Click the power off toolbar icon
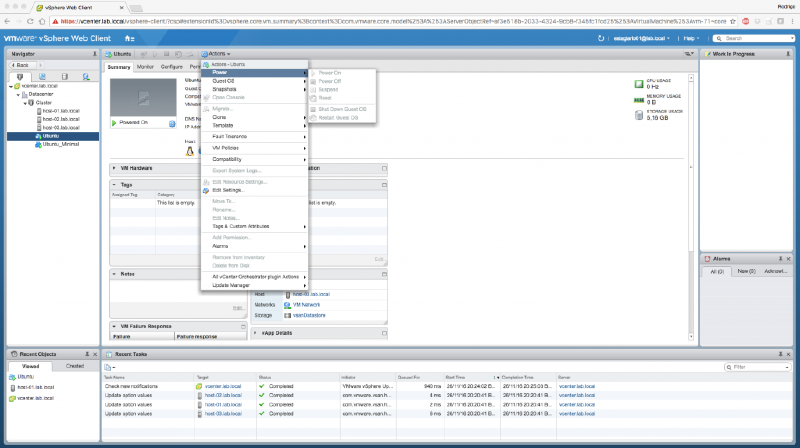The image size is (800, 448). [x=166, y=54]
